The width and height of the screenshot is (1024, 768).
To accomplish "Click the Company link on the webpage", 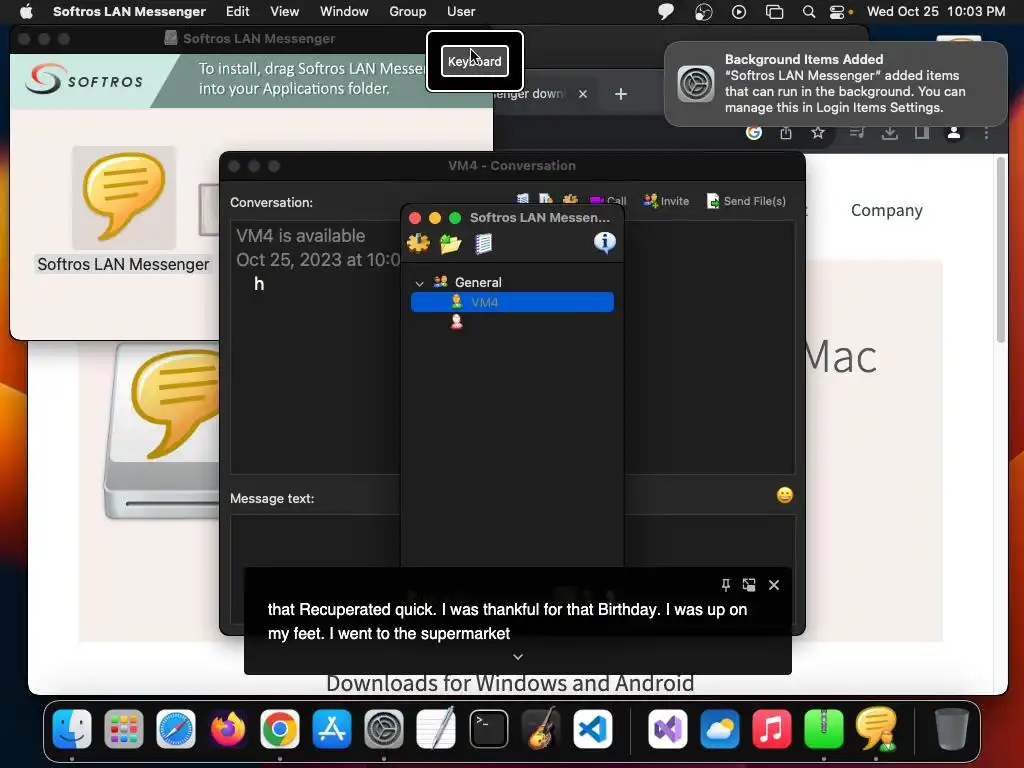I will pyautogui.click(x=886, y=210).
